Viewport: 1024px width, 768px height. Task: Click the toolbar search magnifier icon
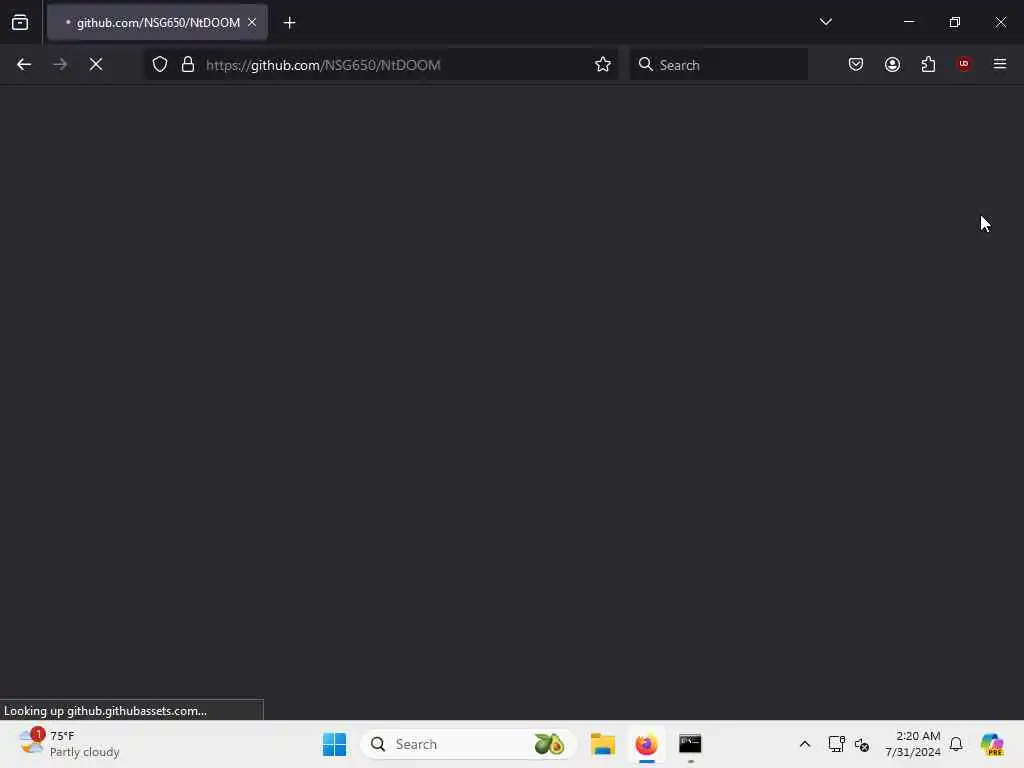tap(645, 64)
